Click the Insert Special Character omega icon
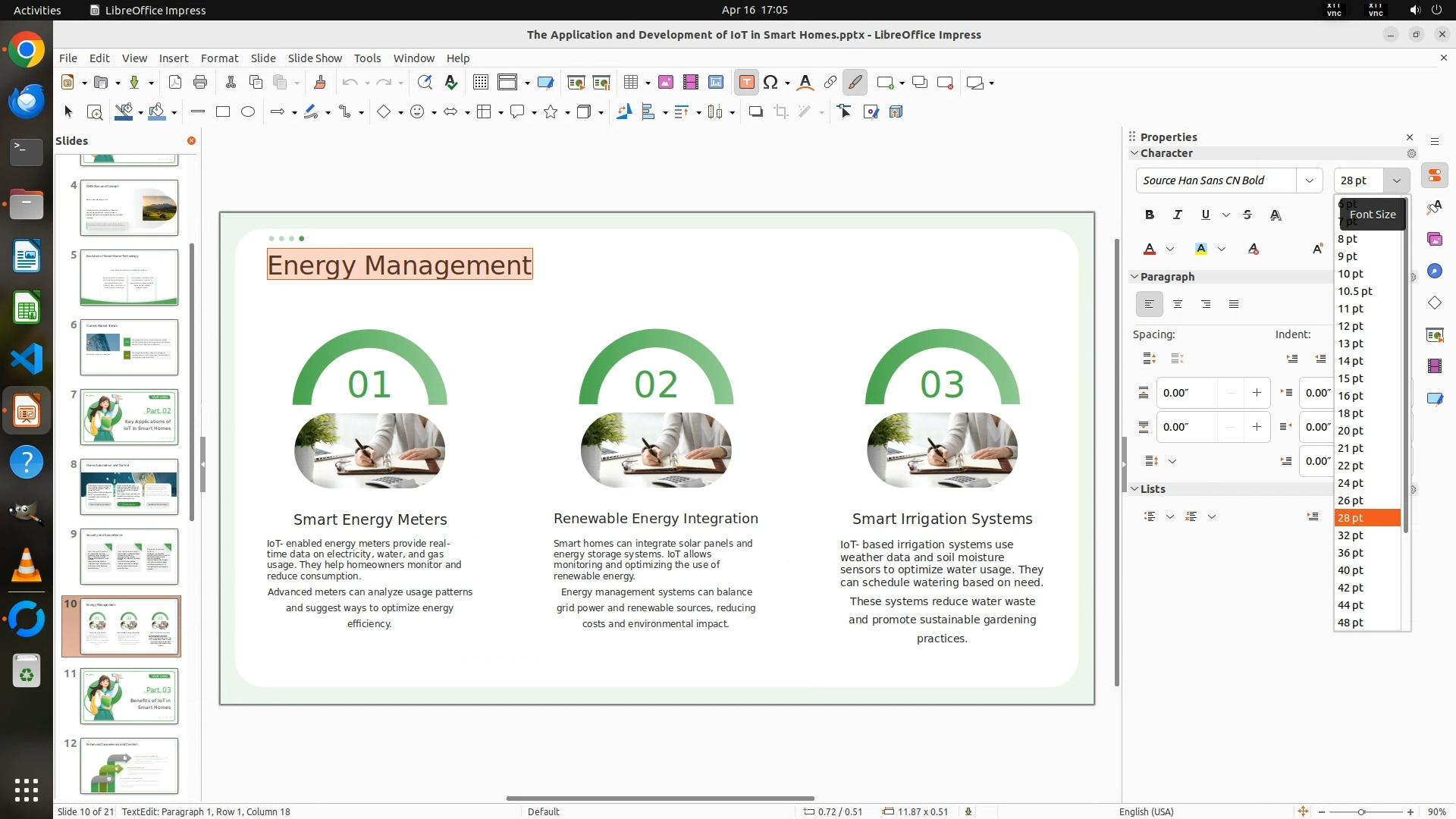1456x819 pixels. (770, 83)
